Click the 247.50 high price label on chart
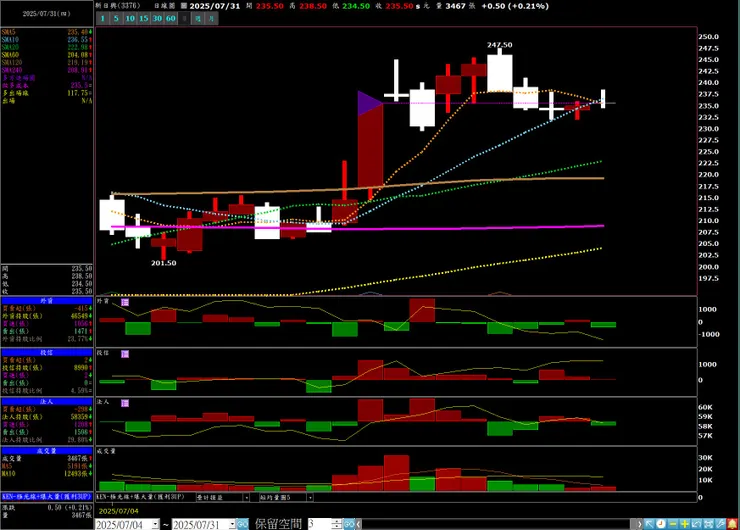 (499, 45)
